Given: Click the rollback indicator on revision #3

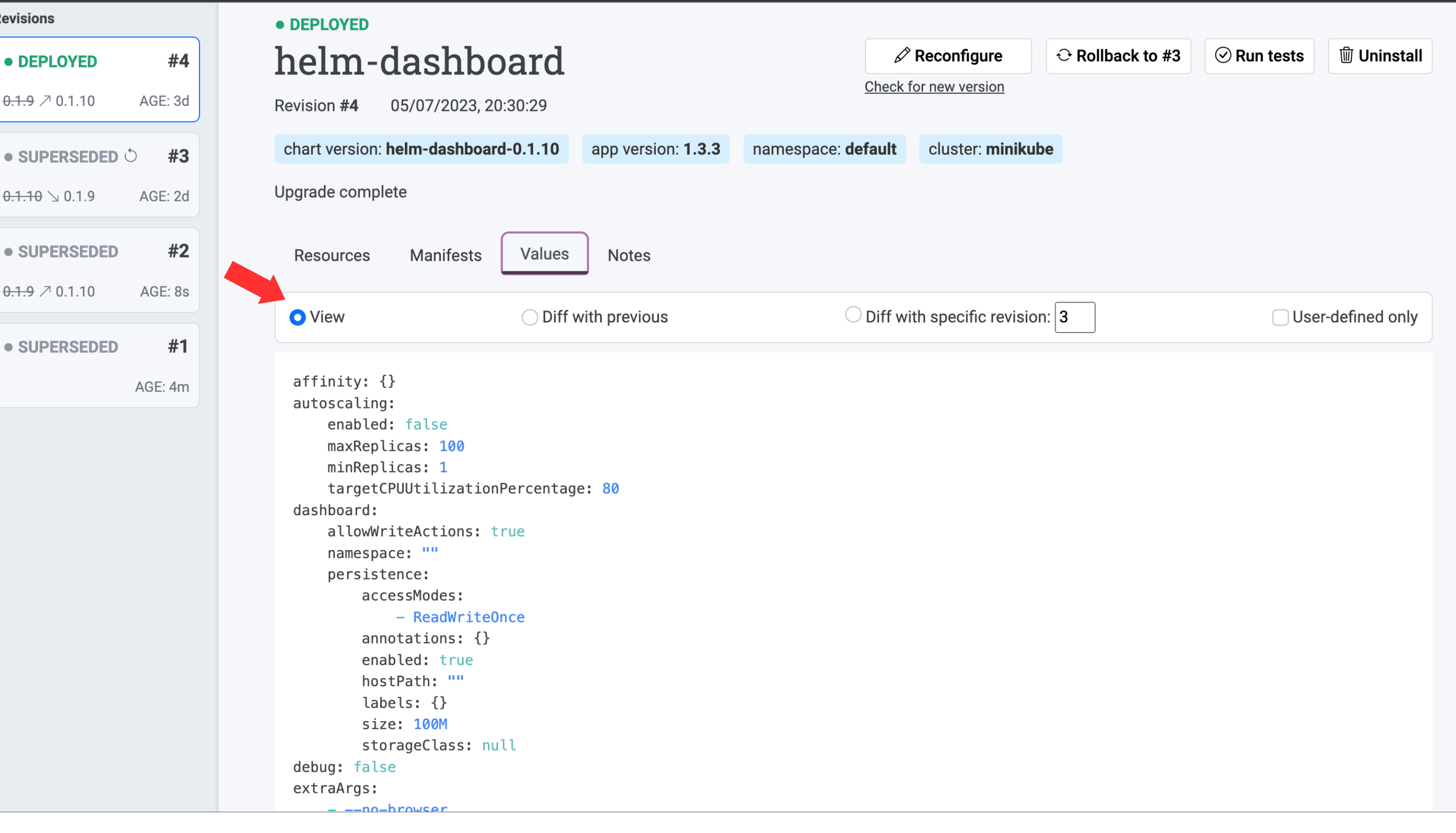Looking at the screenshot, I should coord(131,155).
